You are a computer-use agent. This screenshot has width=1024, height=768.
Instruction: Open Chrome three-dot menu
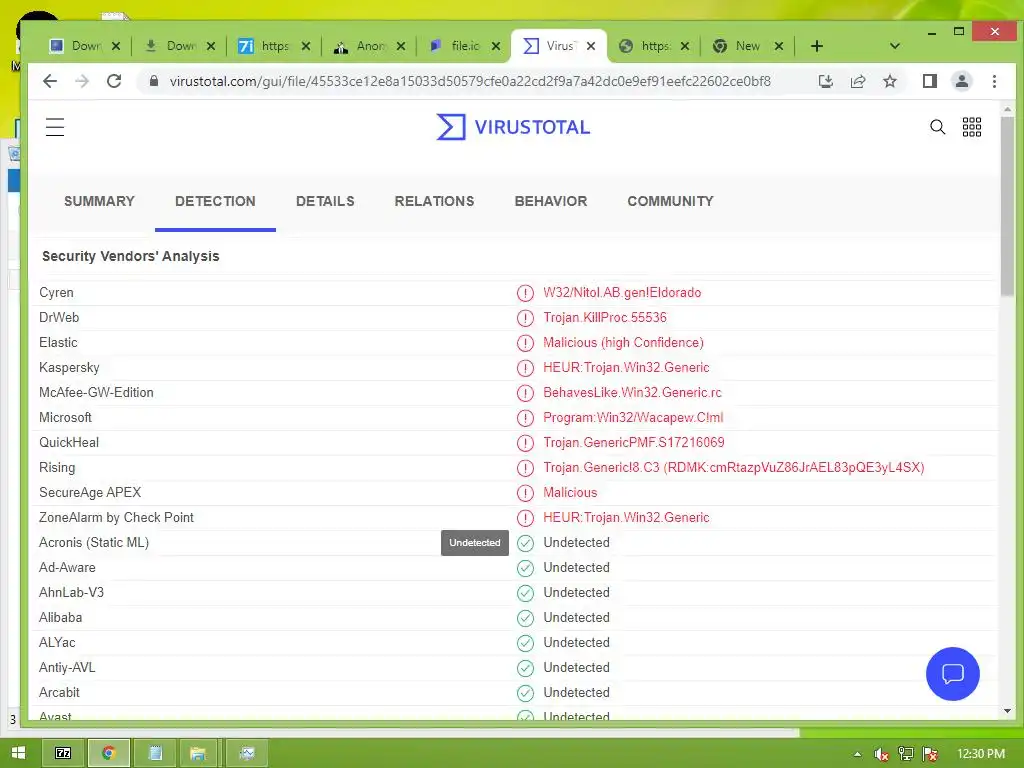[994, 81]
